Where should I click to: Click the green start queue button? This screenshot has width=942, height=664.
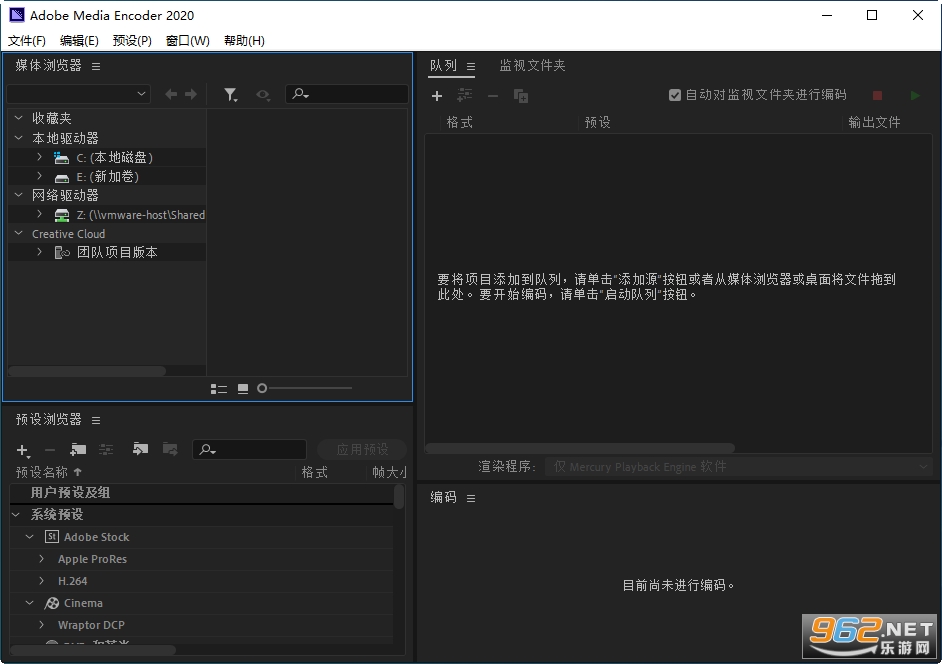click(x=915, y=95)
